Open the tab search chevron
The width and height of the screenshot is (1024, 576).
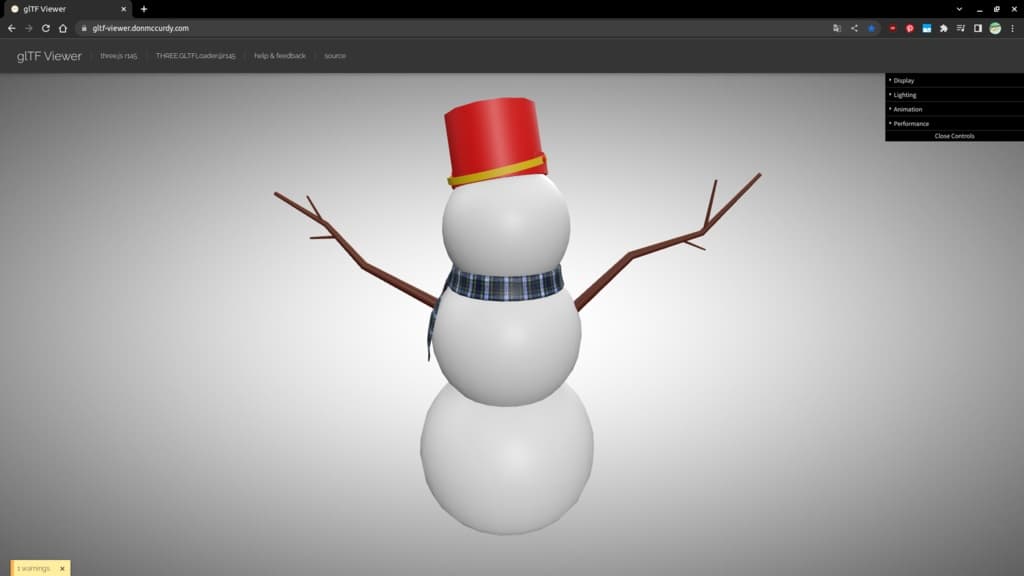(959, 9)
